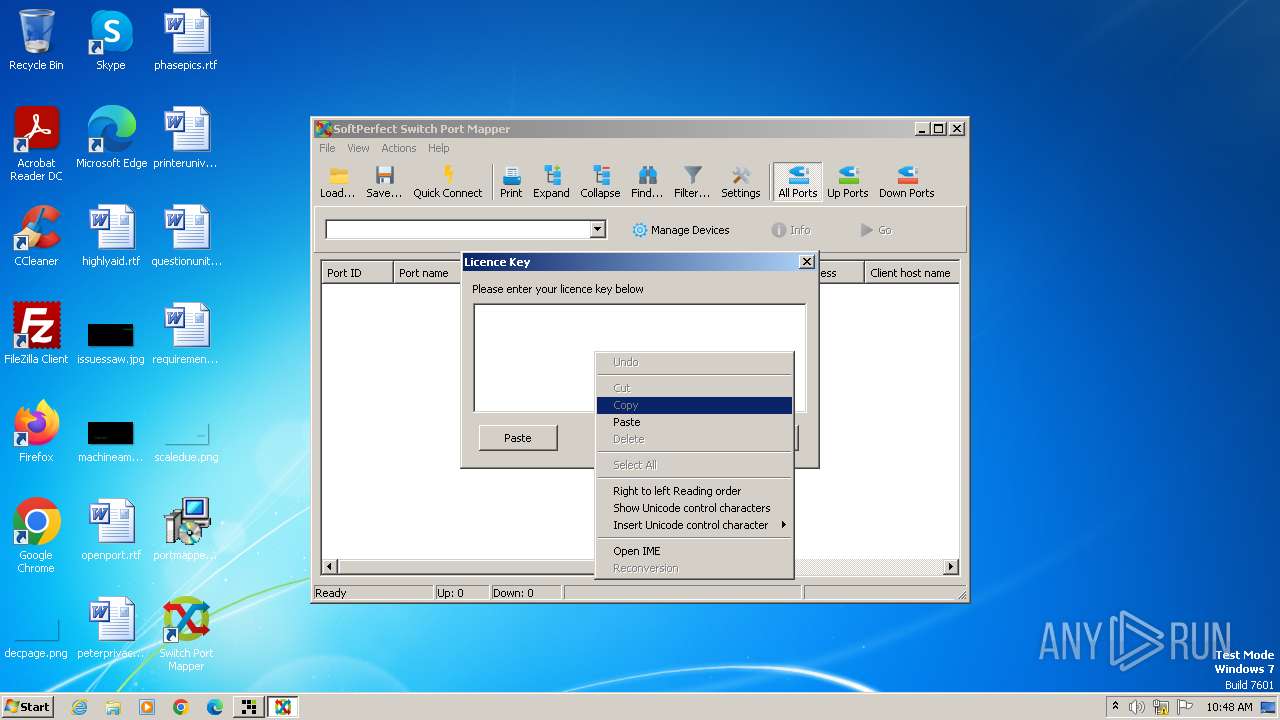Open the Skype desktop shortcut
Image resolution: width=1280 pixels, height=720 pixels.
point(111,40)
